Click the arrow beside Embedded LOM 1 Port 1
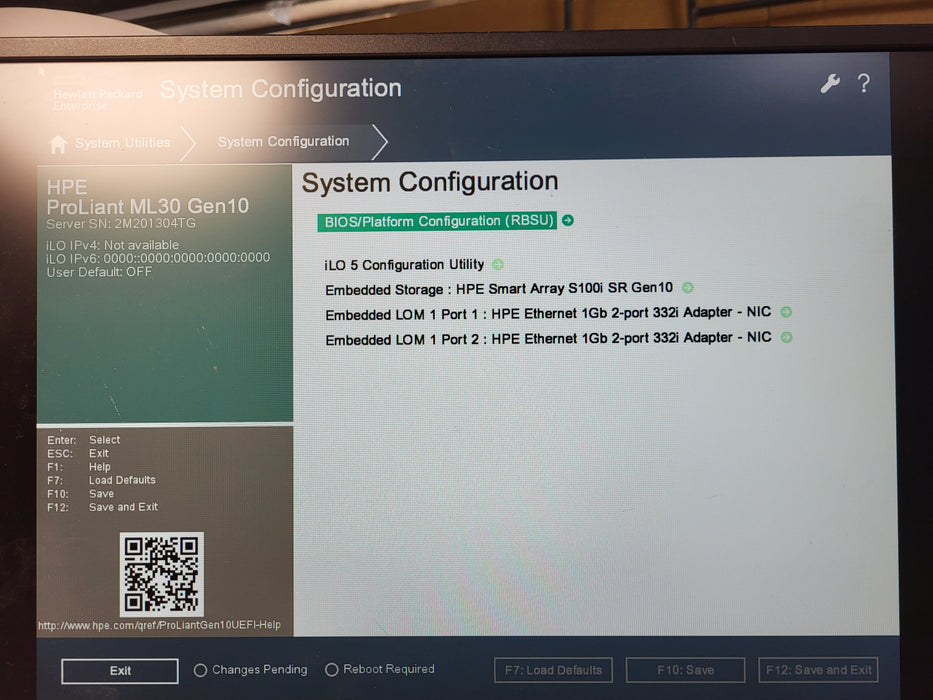The width and height of the screenshot is (933, 700). click(x=784, y=312)
